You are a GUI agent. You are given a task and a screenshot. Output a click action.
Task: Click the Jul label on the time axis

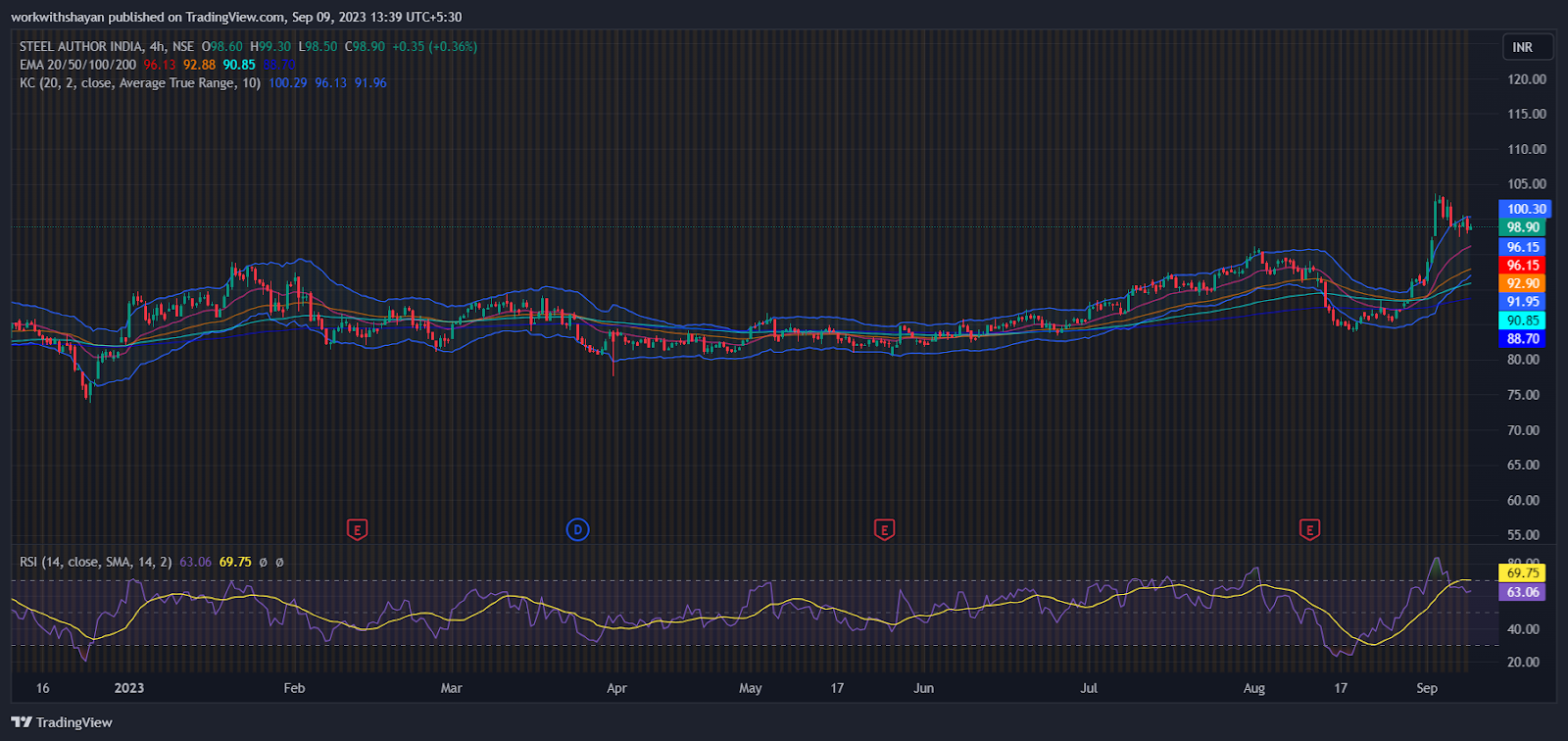click(1089, 688)
